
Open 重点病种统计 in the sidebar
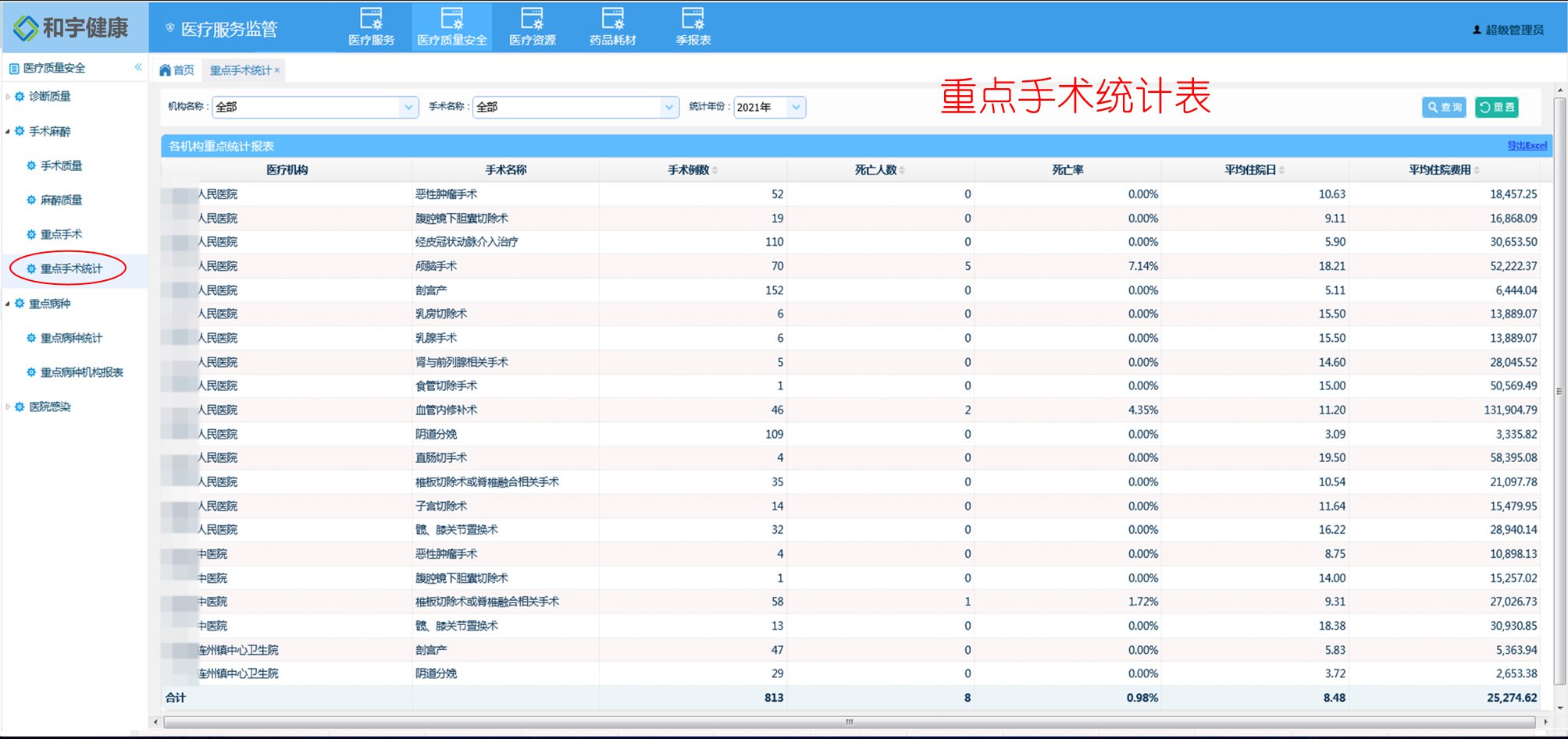tap(71, 338)
